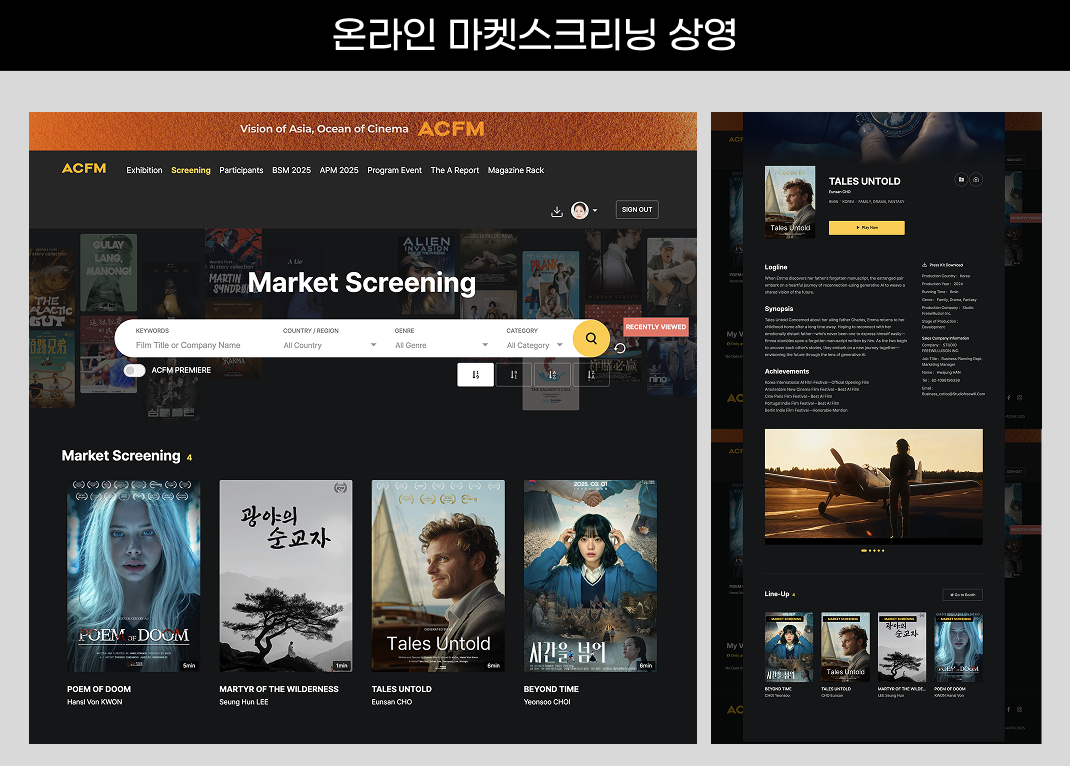Click the highlighted white sort button
This screenshot has width=1070, height=766.
click(x=476, y=374)
